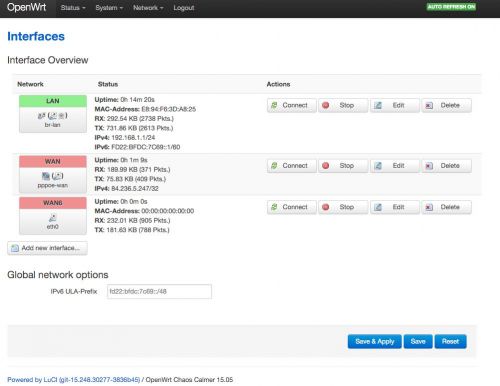Screen dimensions: 500x386
Task: Edit the LAN interface
Action: coord(395,105)
